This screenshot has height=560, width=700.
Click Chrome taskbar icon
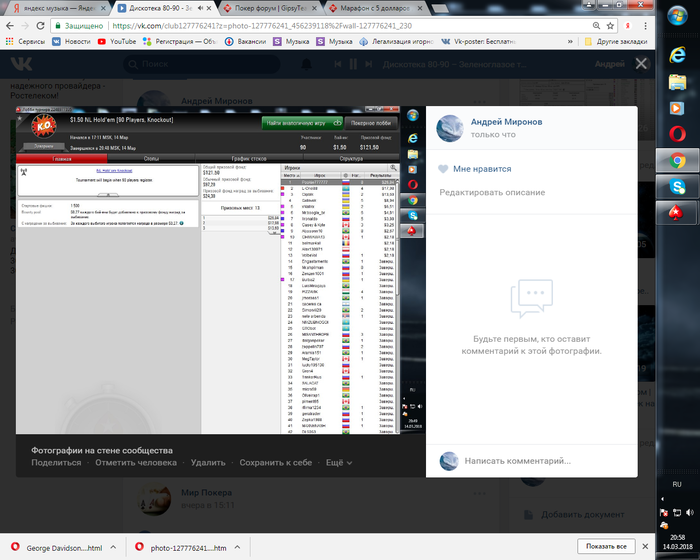[x=677, y=160]
